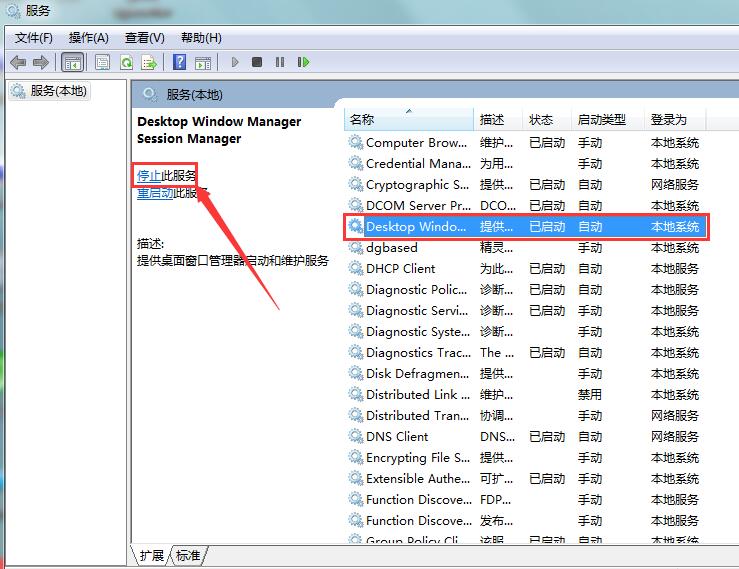Image resolution: width=739 pixels, height=569 pixels.
Task: Click gear icon beside dgbased
Action: tap(355, 247)
